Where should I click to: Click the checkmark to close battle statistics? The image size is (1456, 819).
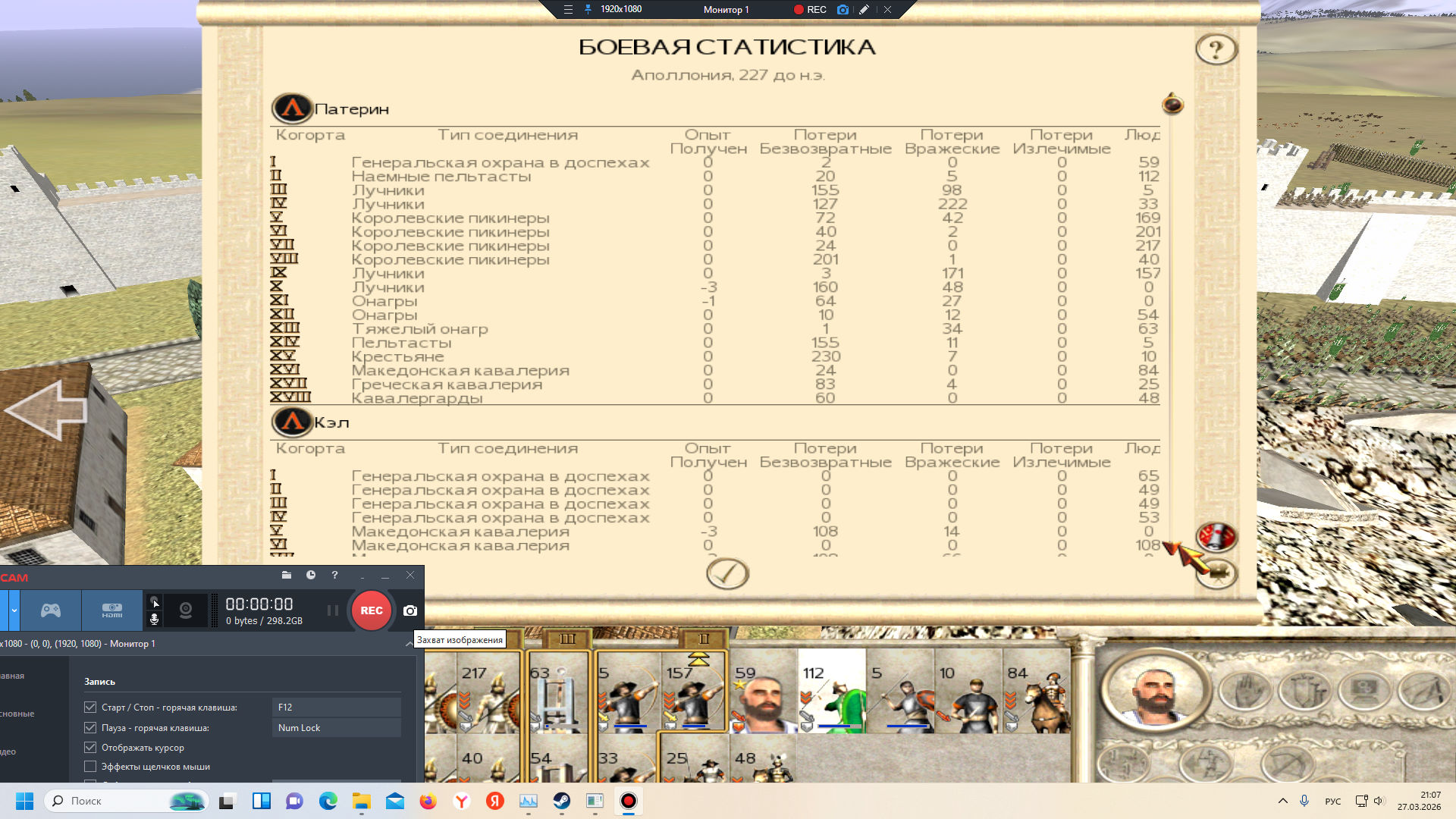tap(727, 573)
